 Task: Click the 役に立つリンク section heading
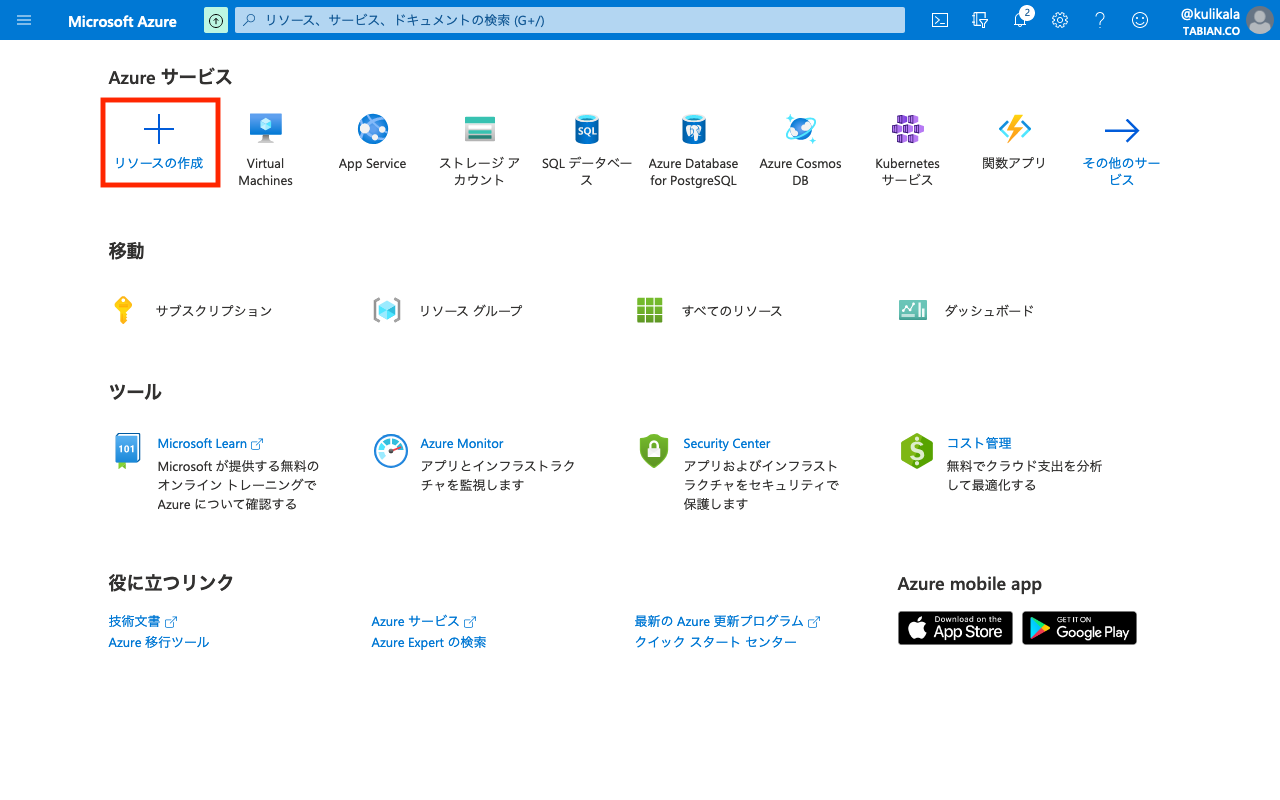(x=171, y=582)
